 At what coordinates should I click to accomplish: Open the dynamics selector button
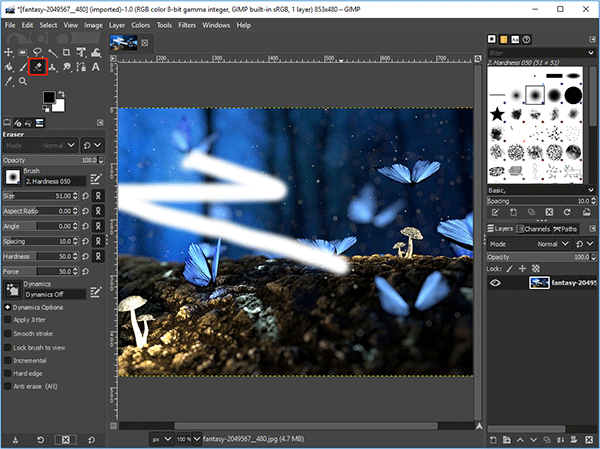(x=13, y=291)
